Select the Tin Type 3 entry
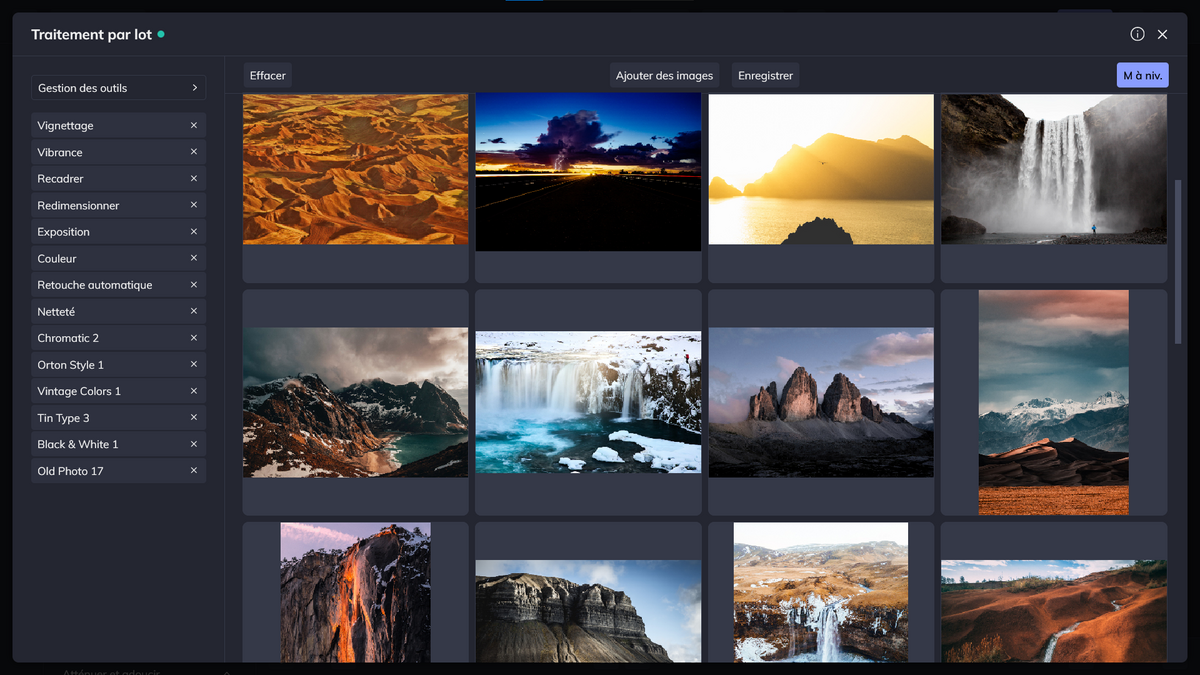 (118, 417)
